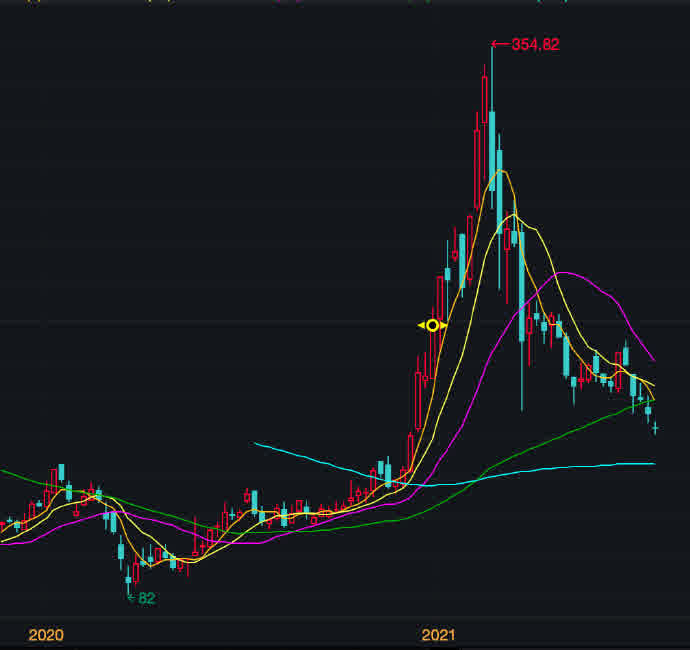Screen dimensions: 690x650
Task: Click the yellow circle marker on the chart
Action: pyautogui.click(x=432, y=325)
